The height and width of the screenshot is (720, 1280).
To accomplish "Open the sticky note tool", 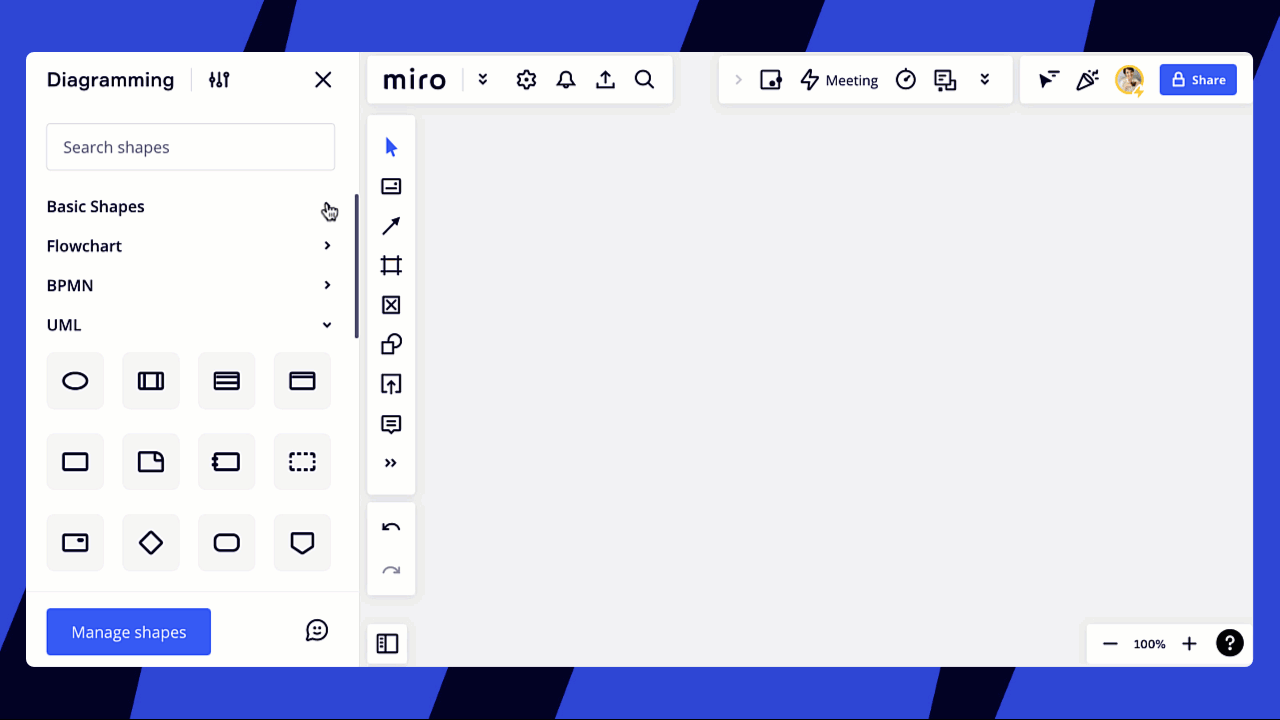I will [x=391, y=185].
